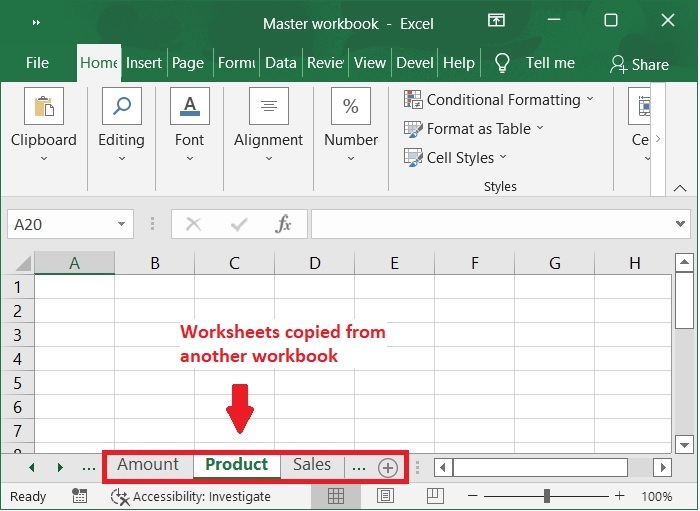Expand the Cell Styles dropdown arrow
Image resolution: width=700 pixels, height=511 pixels.
click(x=503, y=157)
